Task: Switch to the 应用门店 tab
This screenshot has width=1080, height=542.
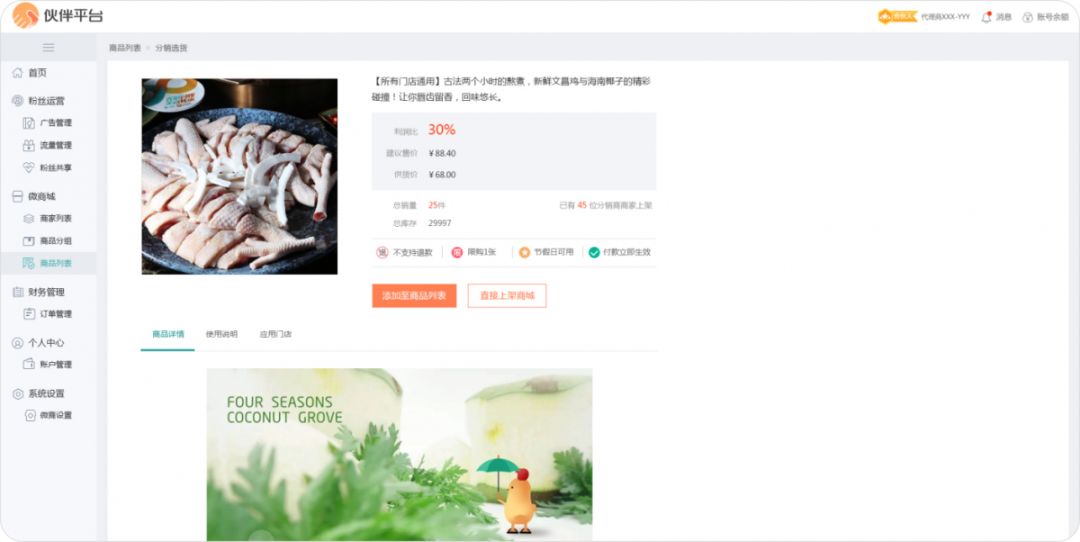Action: pos(276,334)
